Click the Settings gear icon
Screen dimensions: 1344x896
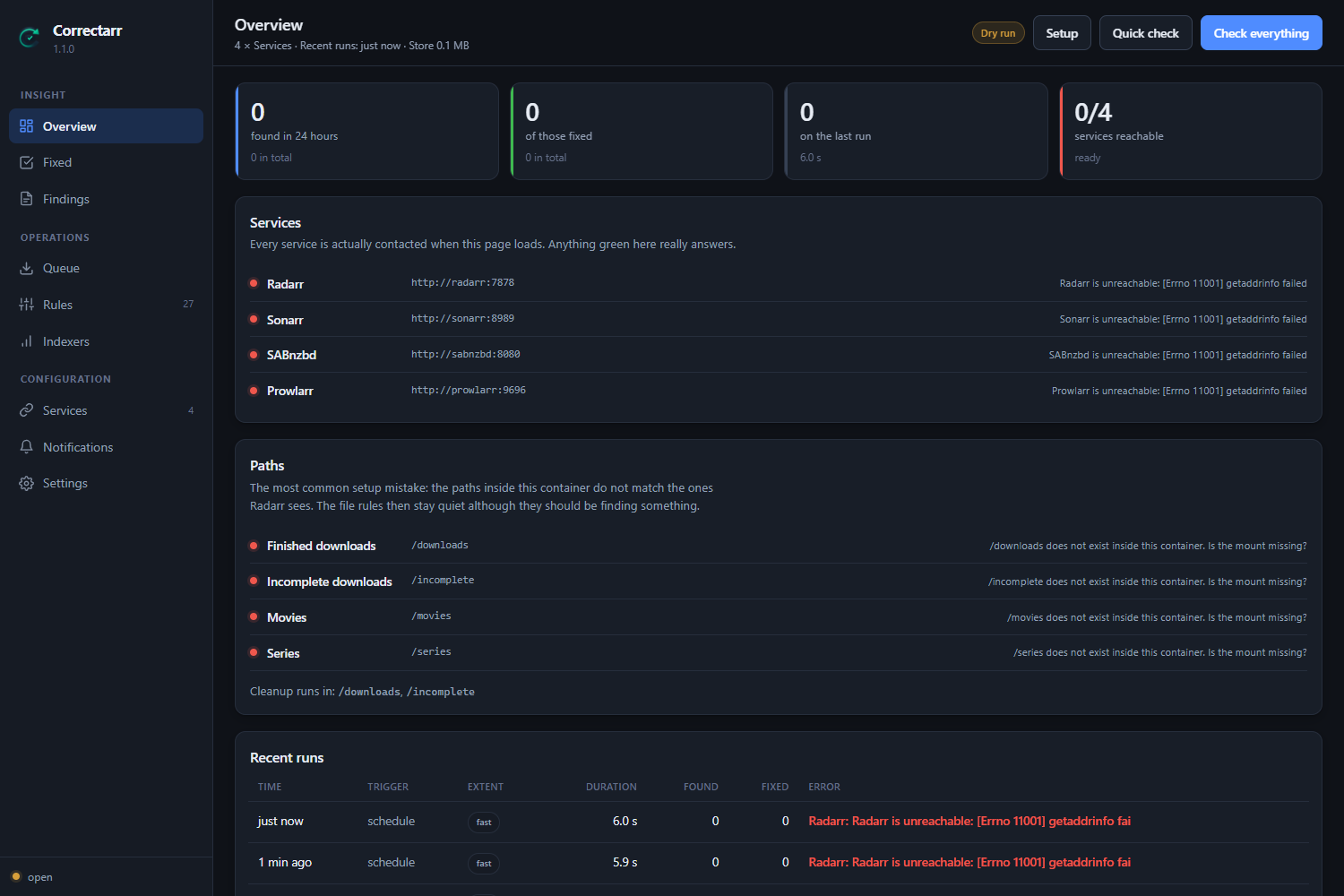[x=27, y=483]
